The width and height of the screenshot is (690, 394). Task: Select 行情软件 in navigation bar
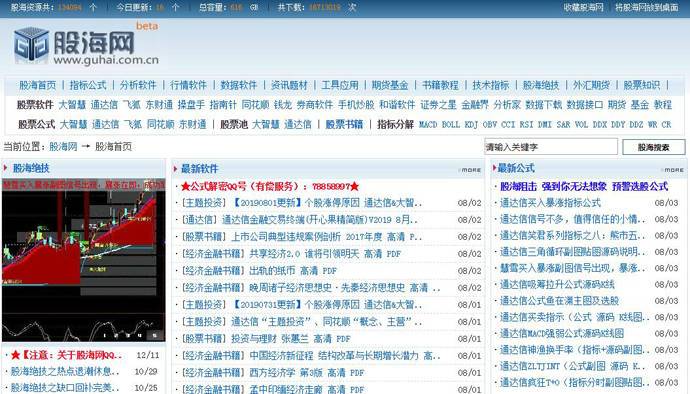(x=188, y=85)
